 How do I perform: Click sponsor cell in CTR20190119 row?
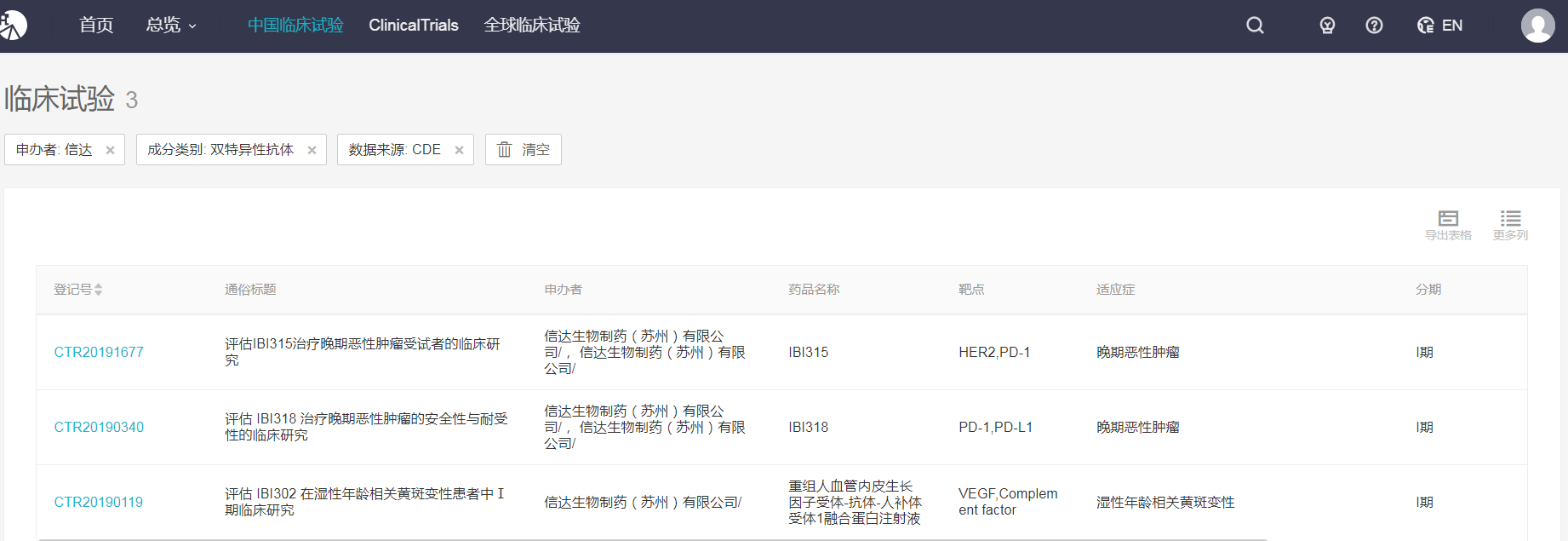pyautogui.click(x=643, y=503)
